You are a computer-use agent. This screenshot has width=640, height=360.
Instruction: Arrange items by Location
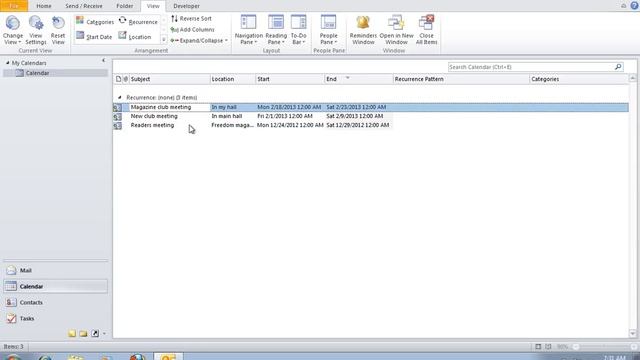(135, 36)
